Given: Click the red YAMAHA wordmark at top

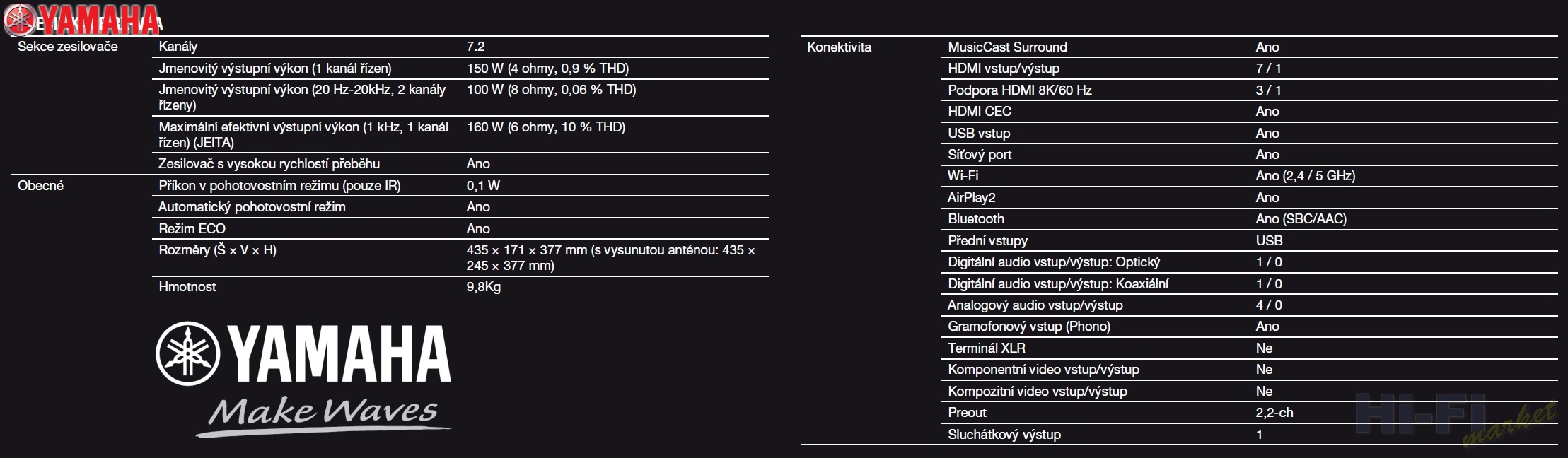Looking at the screenshot, I should (x=100, y=20).
